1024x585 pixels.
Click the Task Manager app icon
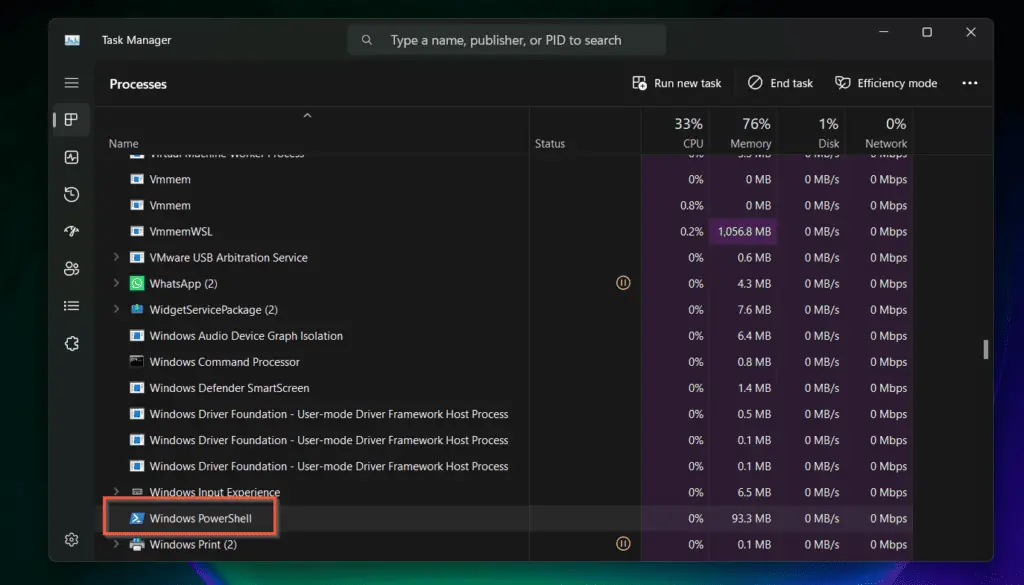(x=72, y=40)
